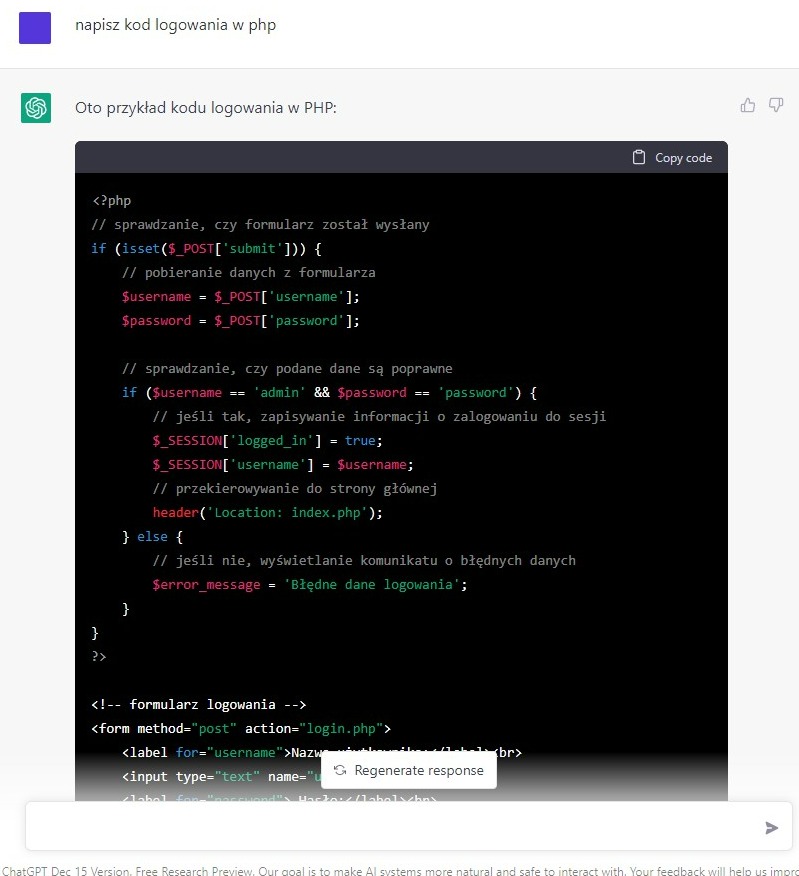Click the form method="post" line
Screen dimensions: 799x876
point(241,729)
